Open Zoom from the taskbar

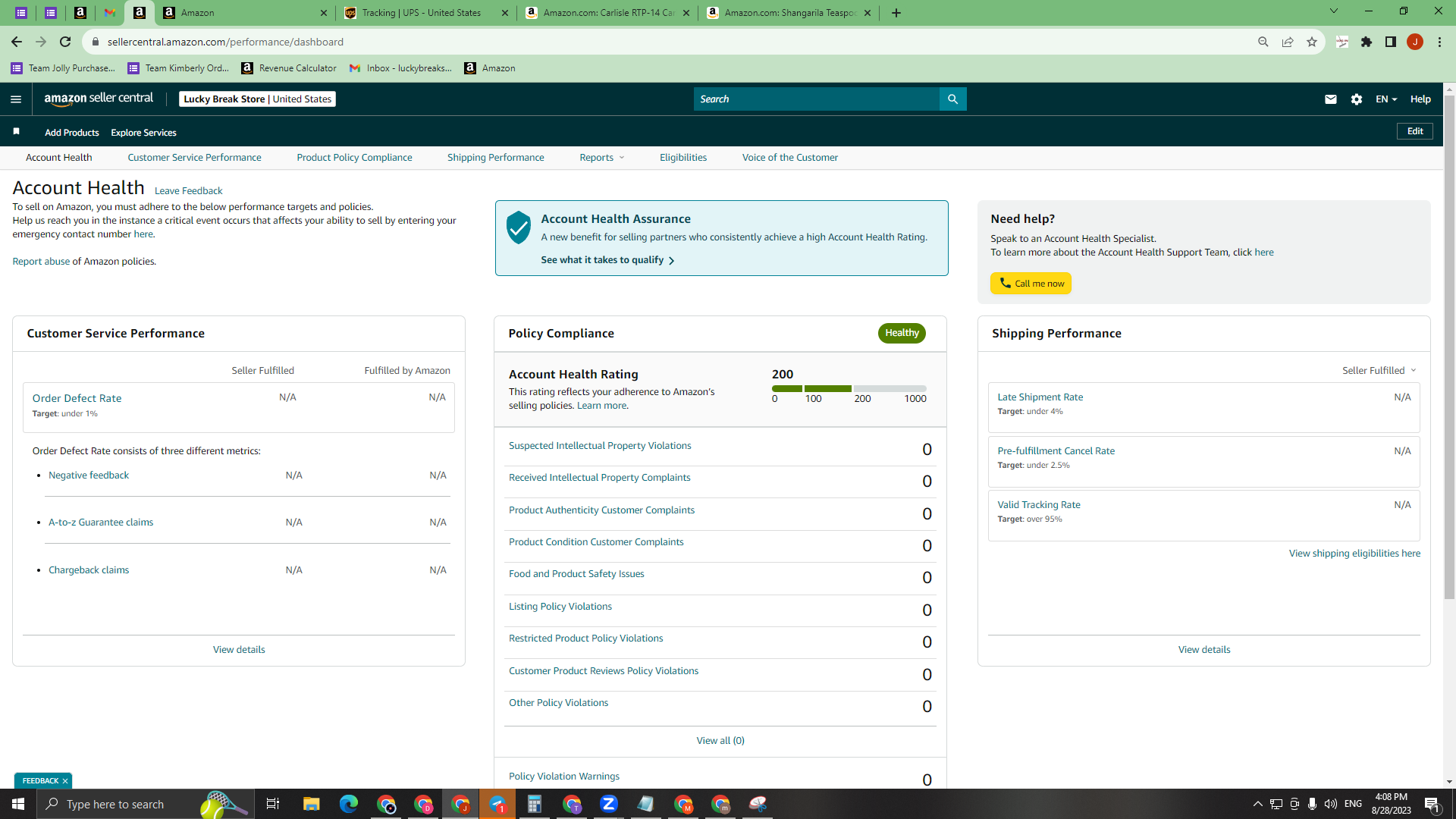pyautogui.click(x=609, y=804)
